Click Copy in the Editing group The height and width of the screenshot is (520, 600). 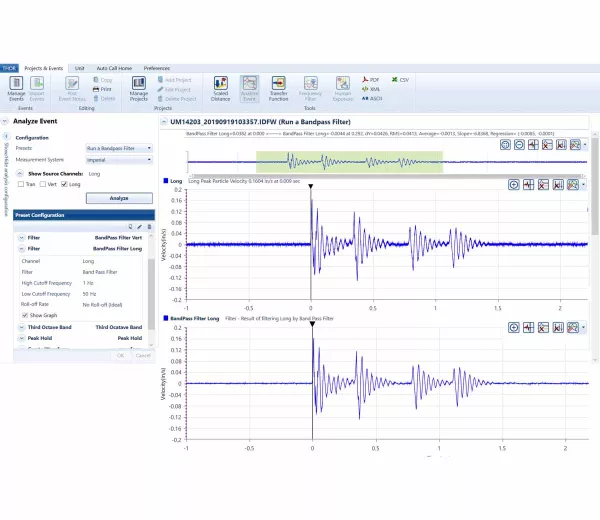pyautogui.click(x=103, y=80)
